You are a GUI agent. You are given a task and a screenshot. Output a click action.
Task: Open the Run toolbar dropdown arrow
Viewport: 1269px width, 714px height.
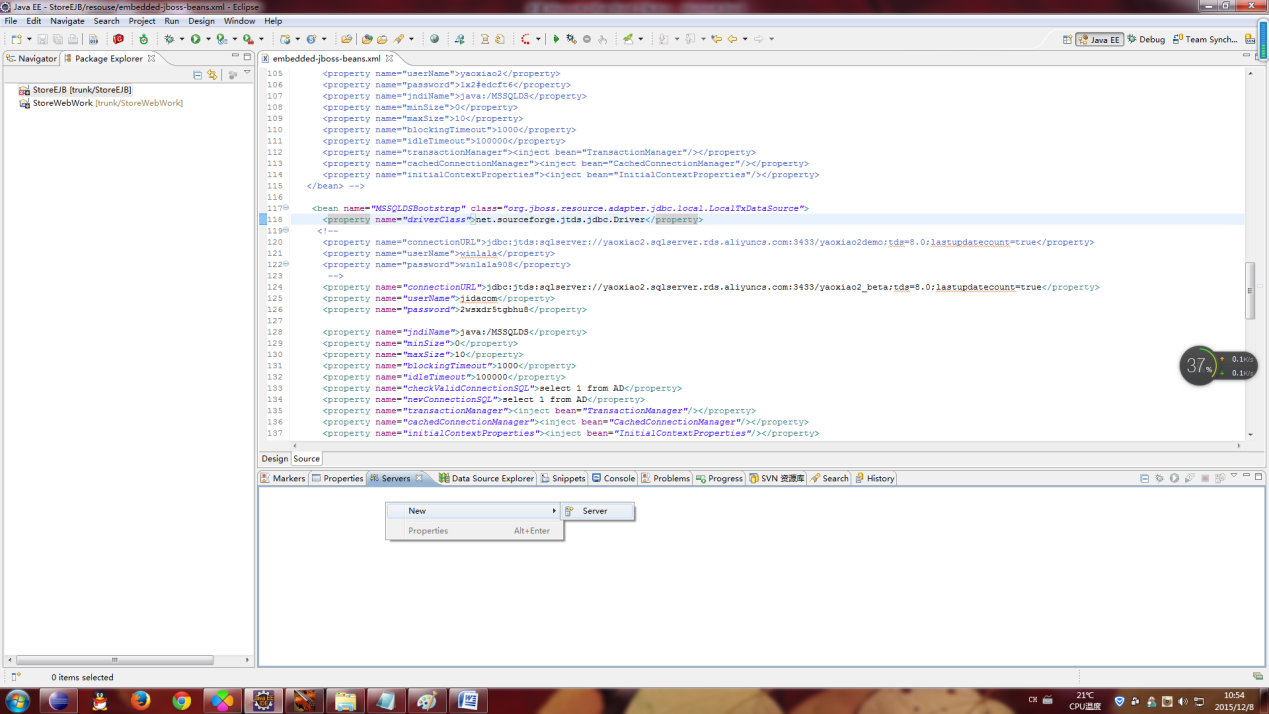tap(208, 39)
